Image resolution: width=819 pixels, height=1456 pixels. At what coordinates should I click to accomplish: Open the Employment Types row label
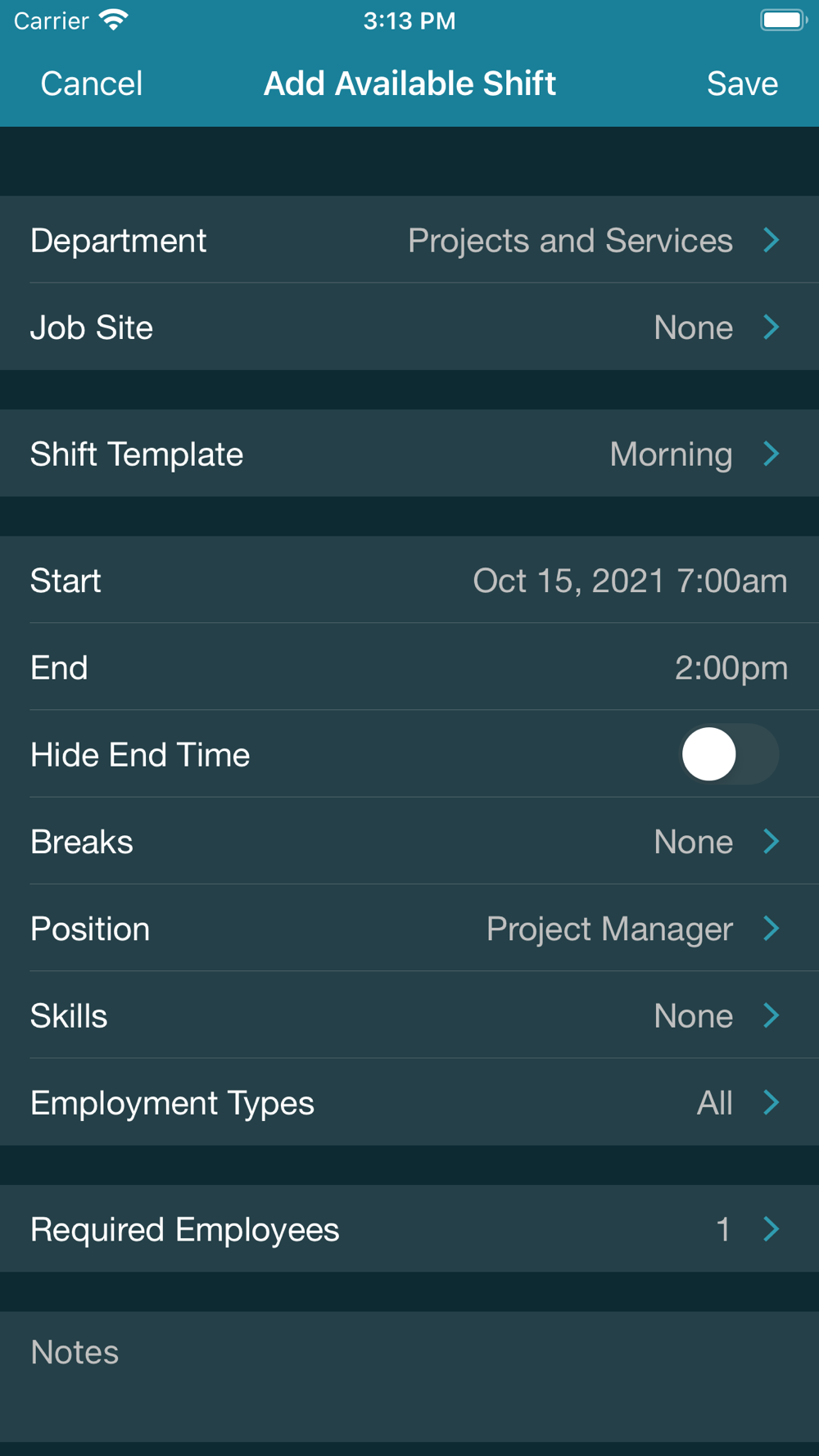click(172, 1103)
